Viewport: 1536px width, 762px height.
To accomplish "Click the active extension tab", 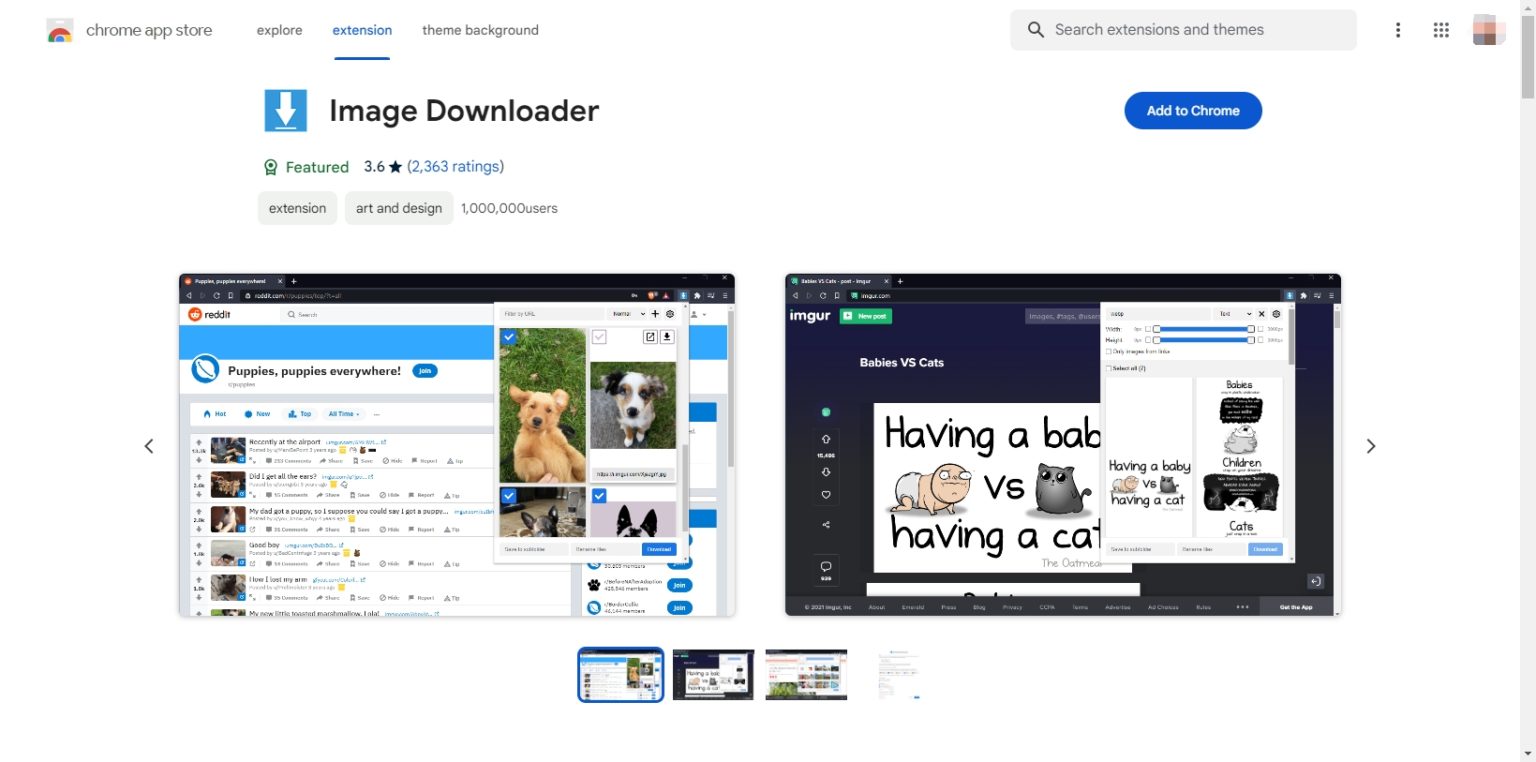I will click(362, 30).
